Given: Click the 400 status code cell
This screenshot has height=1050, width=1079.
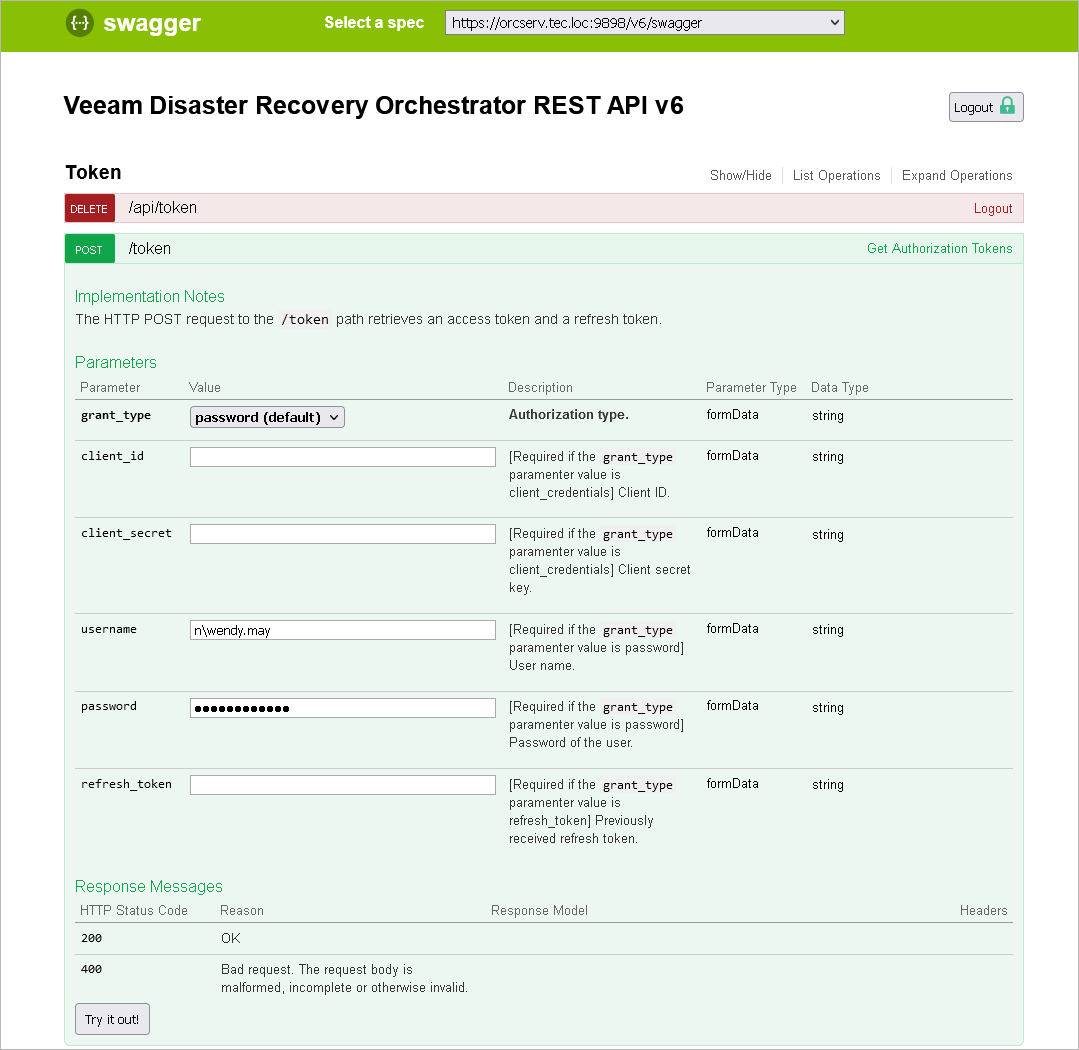Looking at the screenshot, I should (92, 969).
